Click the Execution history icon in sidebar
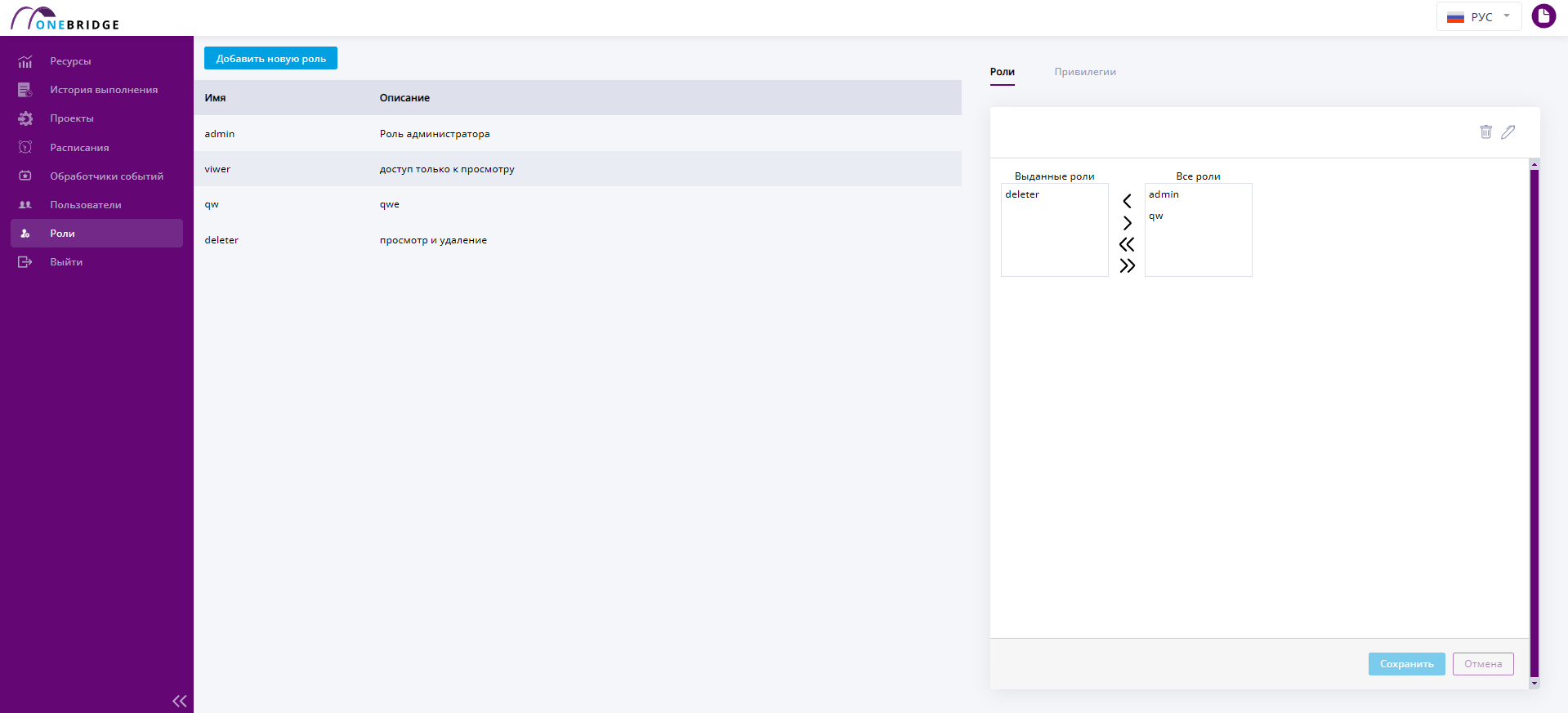 25,90
